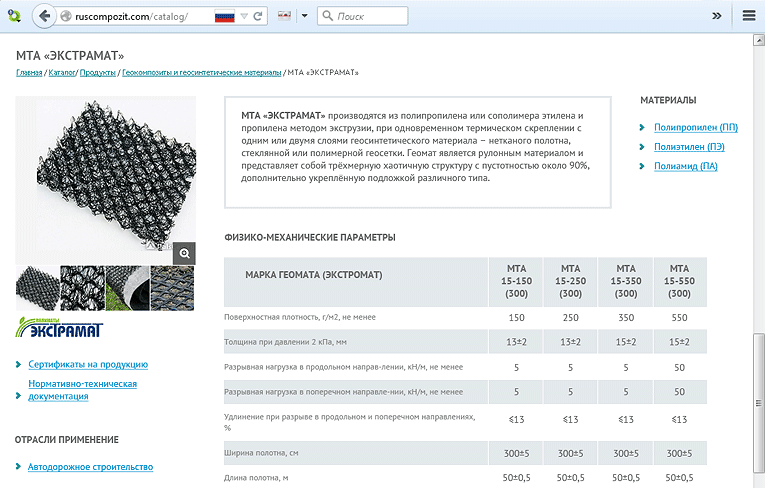Screen dimensions: 765x488
Task: Show more toolbar items via double chevron
Action: (x=717, y=16)
